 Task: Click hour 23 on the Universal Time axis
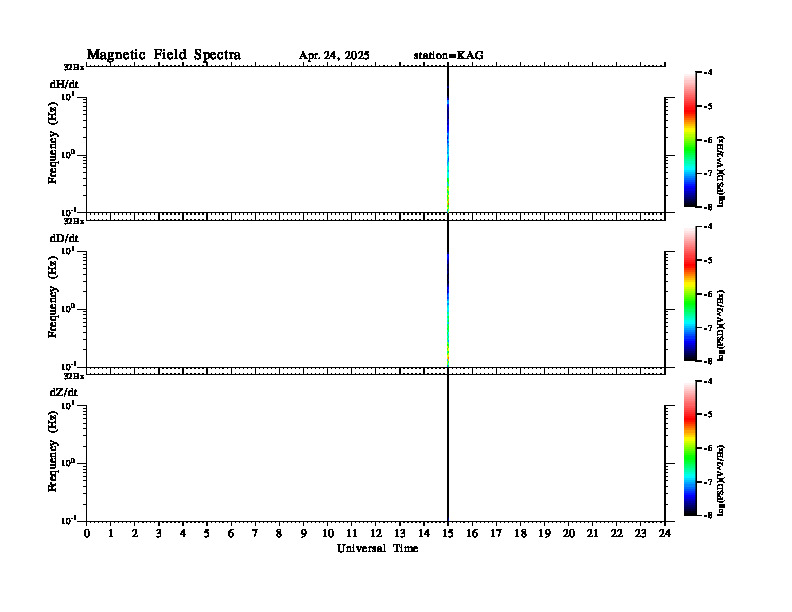point(641,533)
